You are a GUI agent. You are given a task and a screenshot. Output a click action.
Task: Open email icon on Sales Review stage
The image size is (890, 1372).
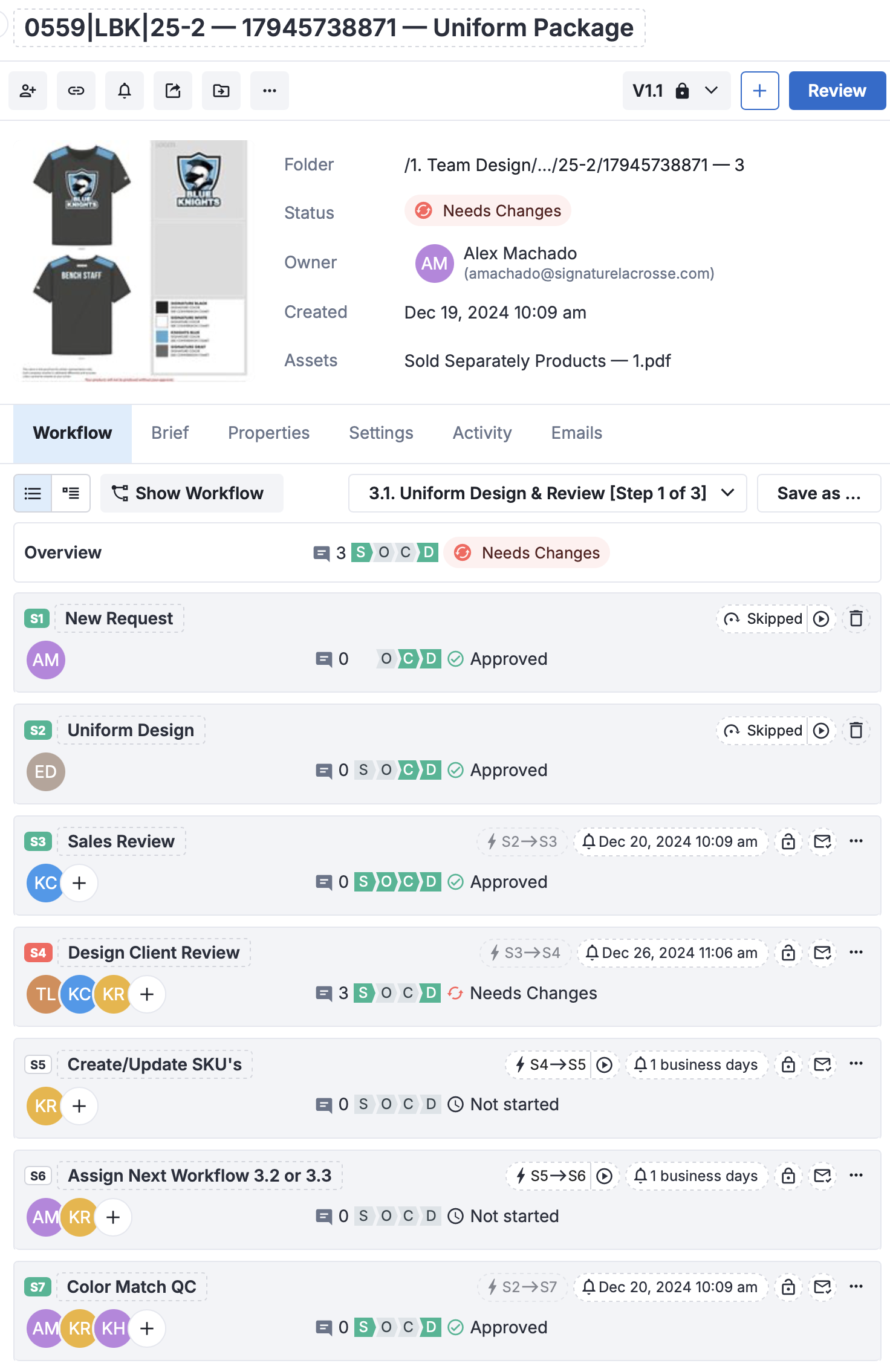822,841
